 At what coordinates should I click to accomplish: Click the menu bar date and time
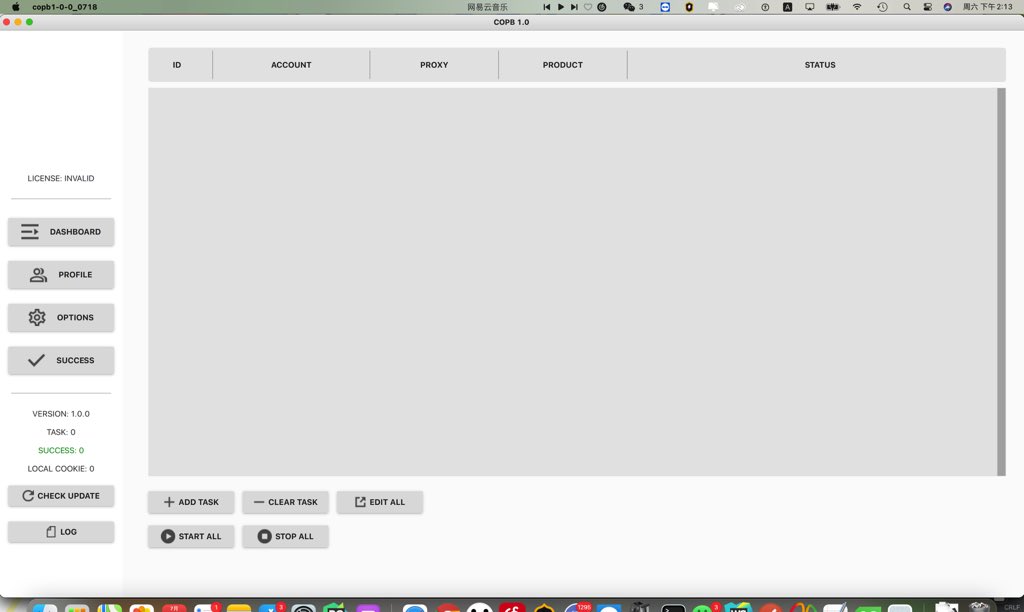coord(987,7)
